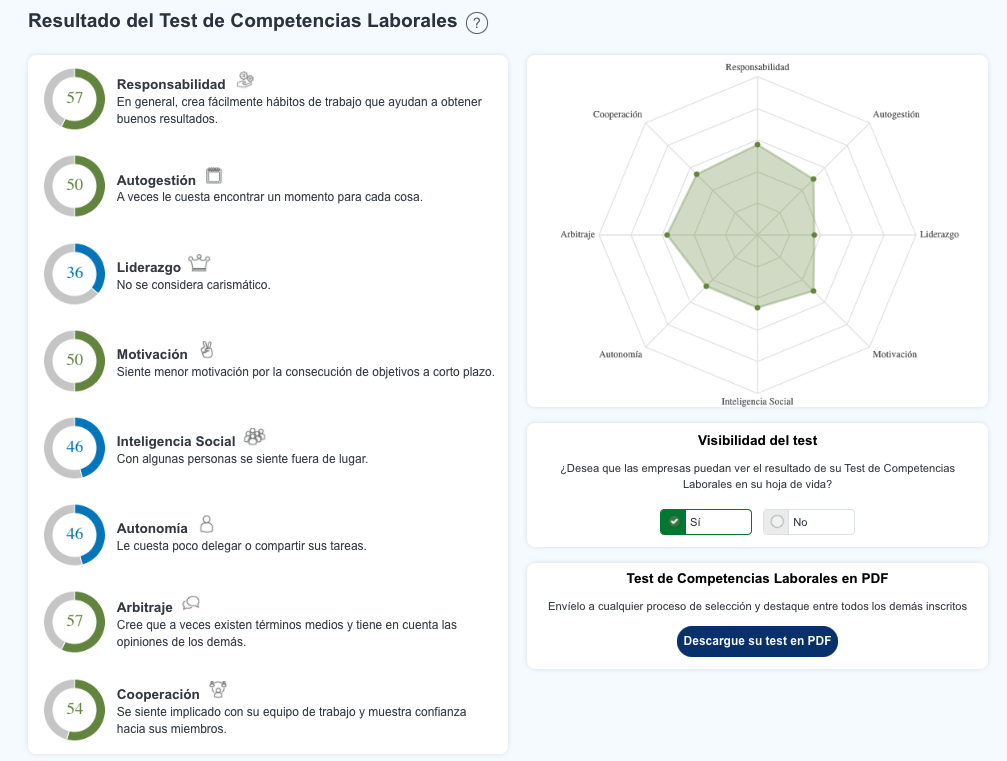The height and width of the screenshot is (761, 1007).
Task: Click the Liderazgo crown icon
Action: [x=200, y=263]
